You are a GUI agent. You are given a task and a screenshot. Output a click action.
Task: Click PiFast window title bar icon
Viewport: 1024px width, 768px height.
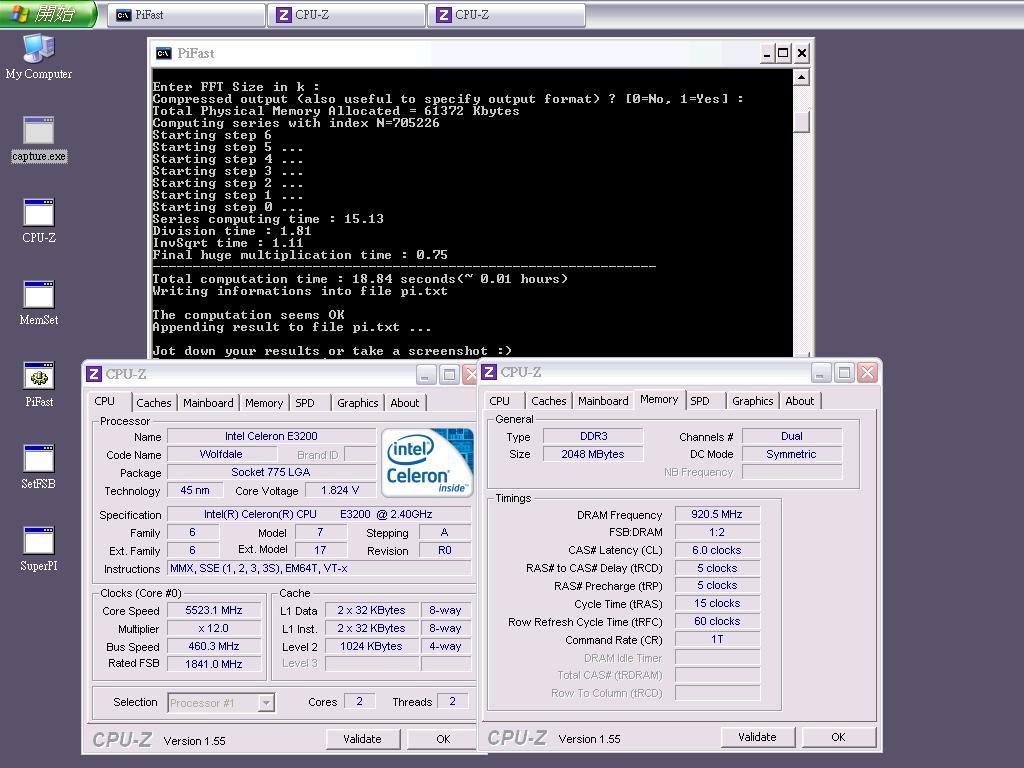pyautogui.click(x=164, y=54)
